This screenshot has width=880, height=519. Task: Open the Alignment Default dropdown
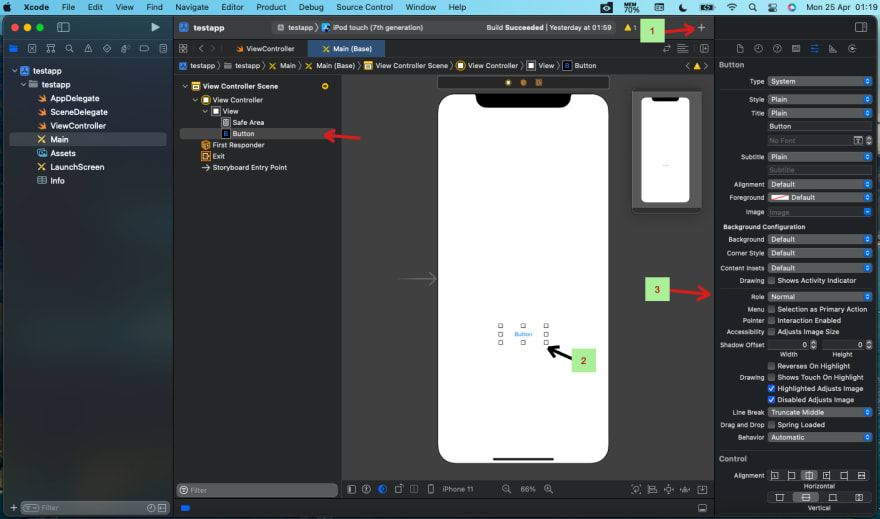click(819, 184)
